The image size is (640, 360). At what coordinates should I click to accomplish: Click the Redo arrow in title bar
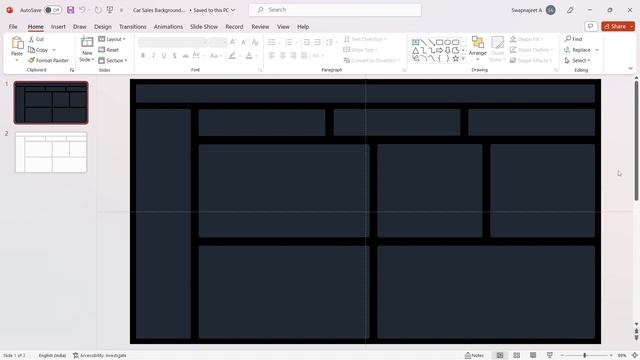coord(98,10)
